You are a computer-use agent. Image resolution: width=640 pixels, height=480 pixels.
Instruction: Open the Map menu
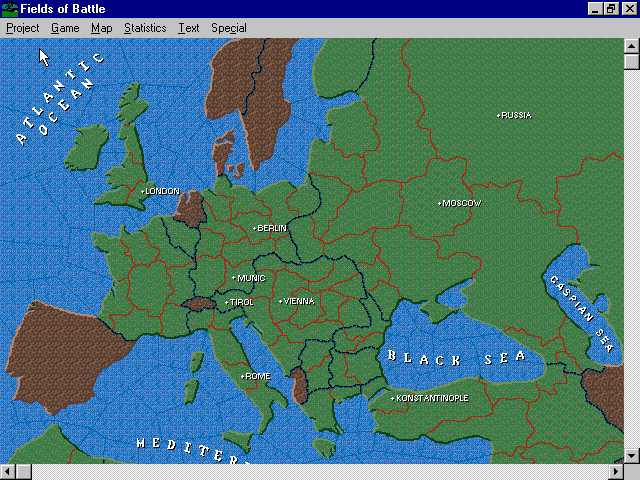pyautogui.click(x=101, y=28)
